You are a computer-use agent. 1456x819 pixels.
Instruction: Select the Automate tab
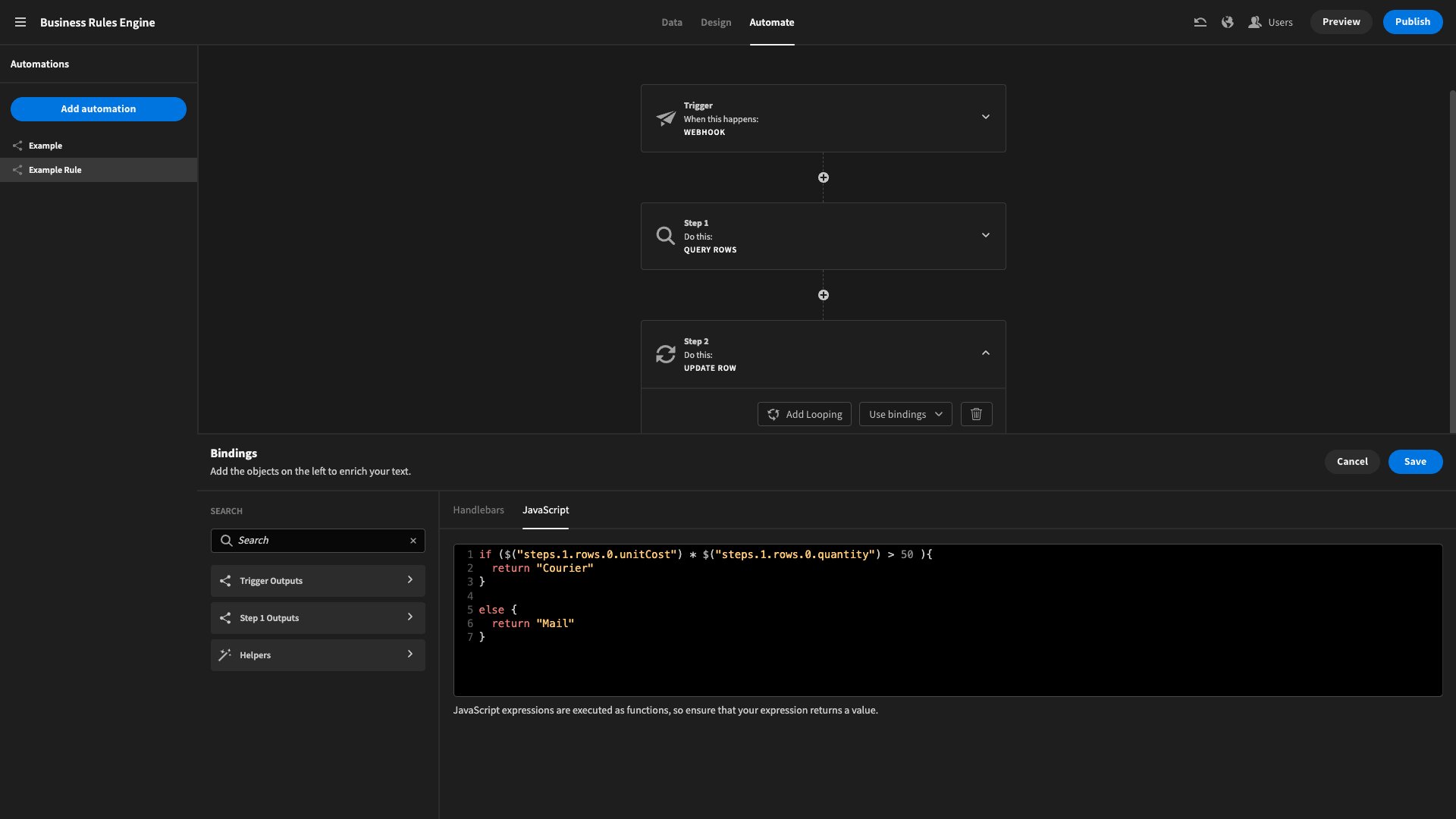tap(771, 22)
